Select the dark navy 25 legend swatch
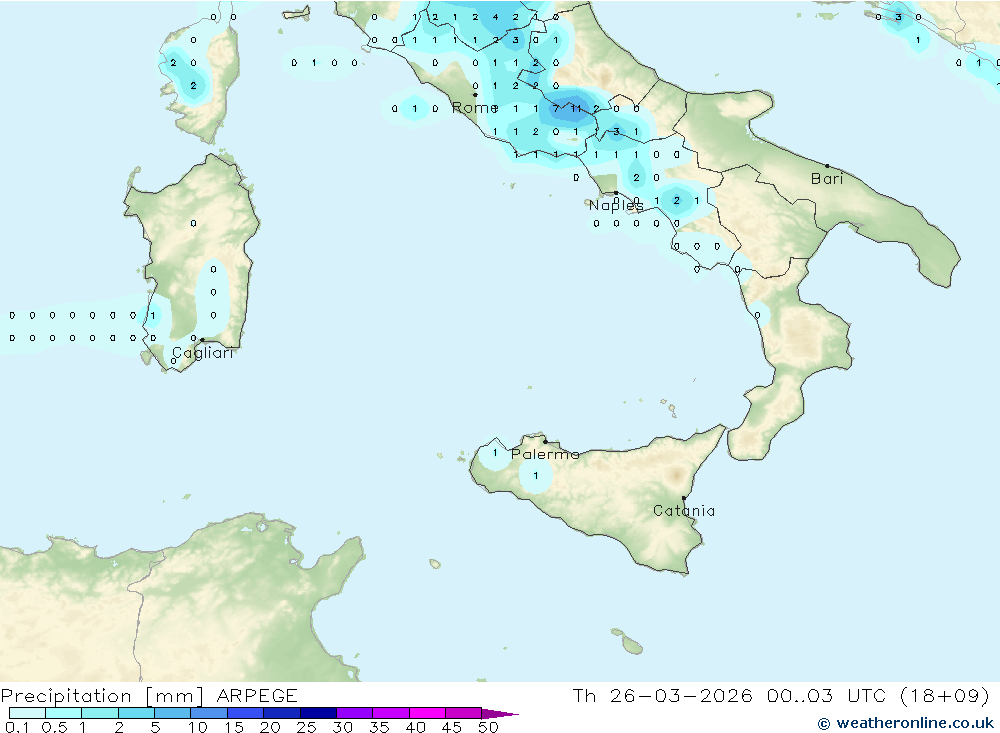The width and height of the screenshot is (1000, 733). 318,713
